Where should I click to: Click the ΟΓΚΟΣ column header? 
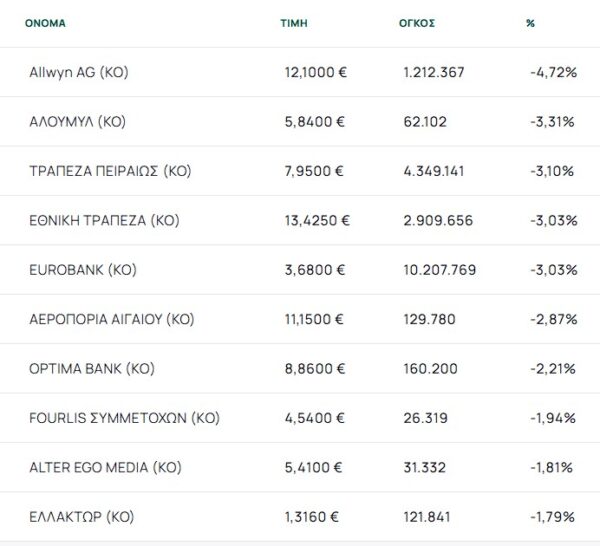(x=415, y=22)
